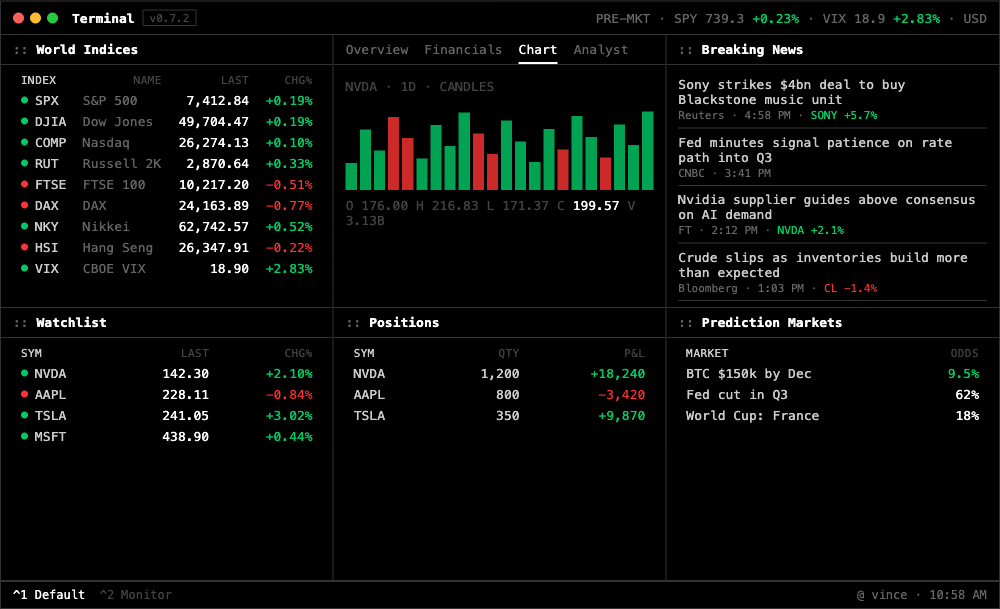Select the NVDA position row
This screenshot has height=609, width=1000.
click(x=499, y=374)
